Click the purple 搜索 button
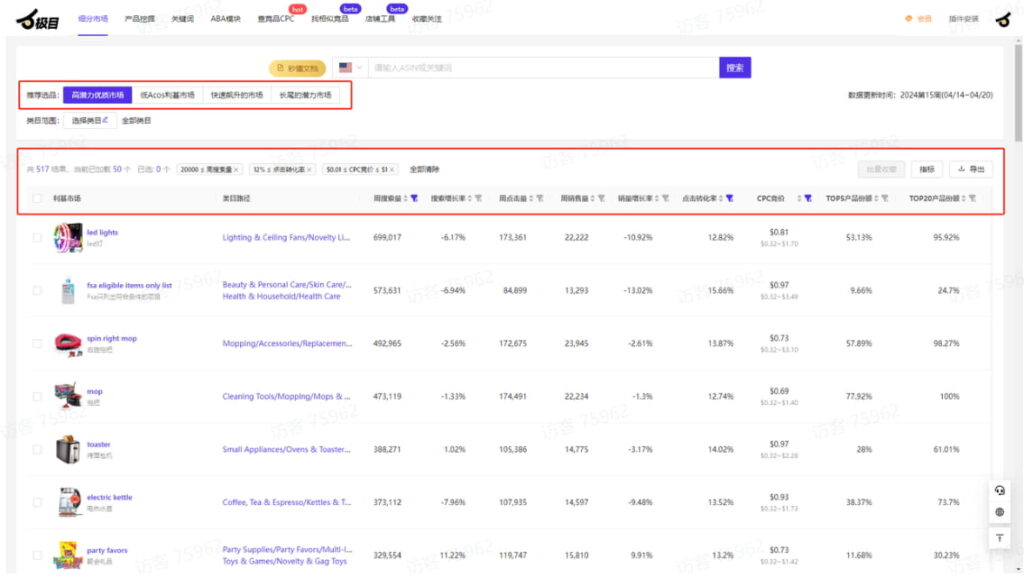 pyautogui.click(x=734, y=68)
